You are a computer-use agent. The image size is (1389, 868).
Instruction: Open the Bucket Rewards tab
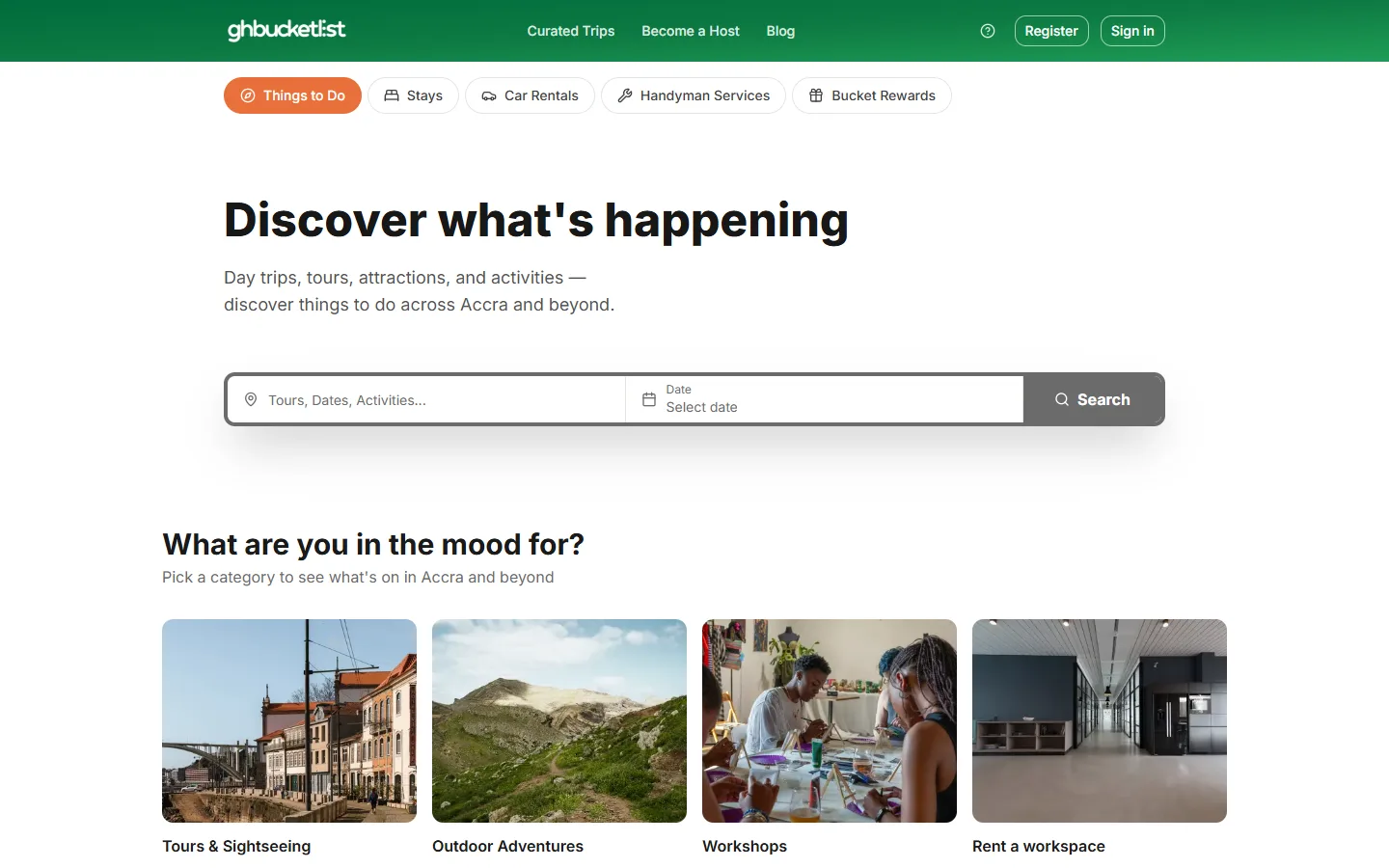click(872, 95)
